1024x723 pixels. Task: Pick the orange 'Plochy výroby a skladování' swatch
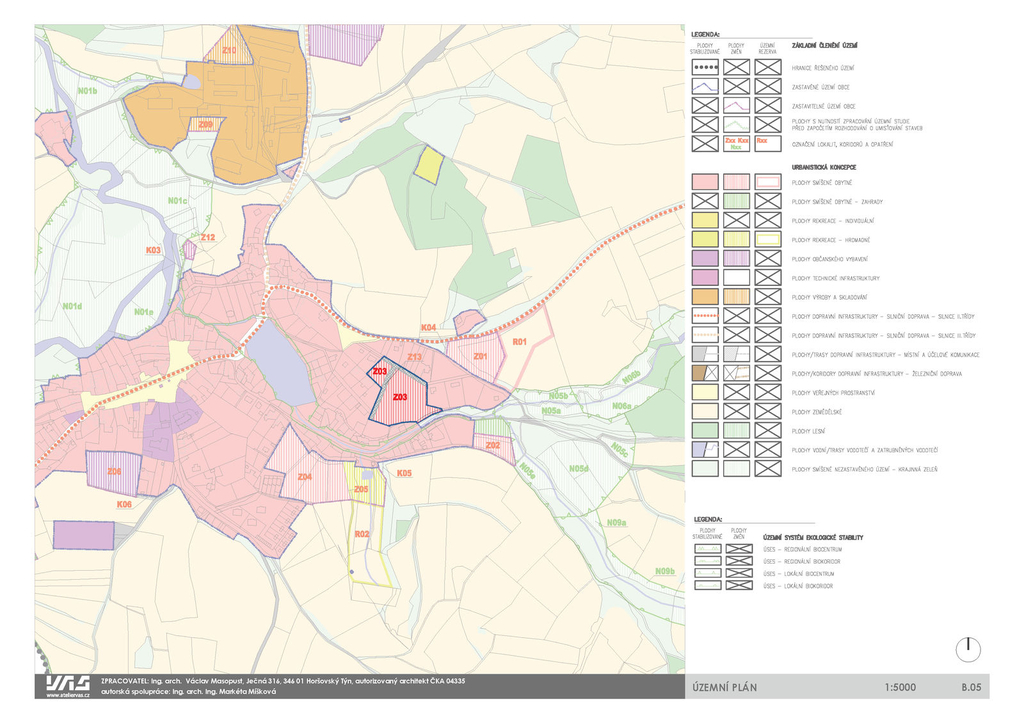(706, 297)
